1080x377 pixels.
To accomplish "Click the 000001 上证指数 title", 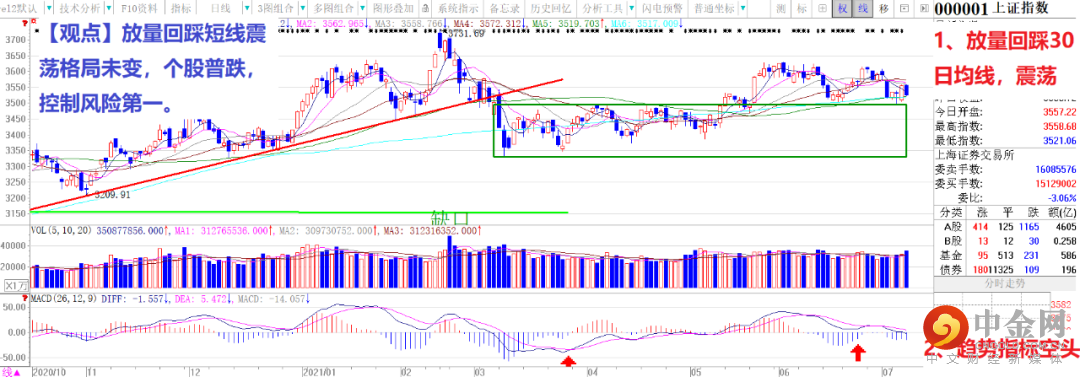I will (992, 8).
